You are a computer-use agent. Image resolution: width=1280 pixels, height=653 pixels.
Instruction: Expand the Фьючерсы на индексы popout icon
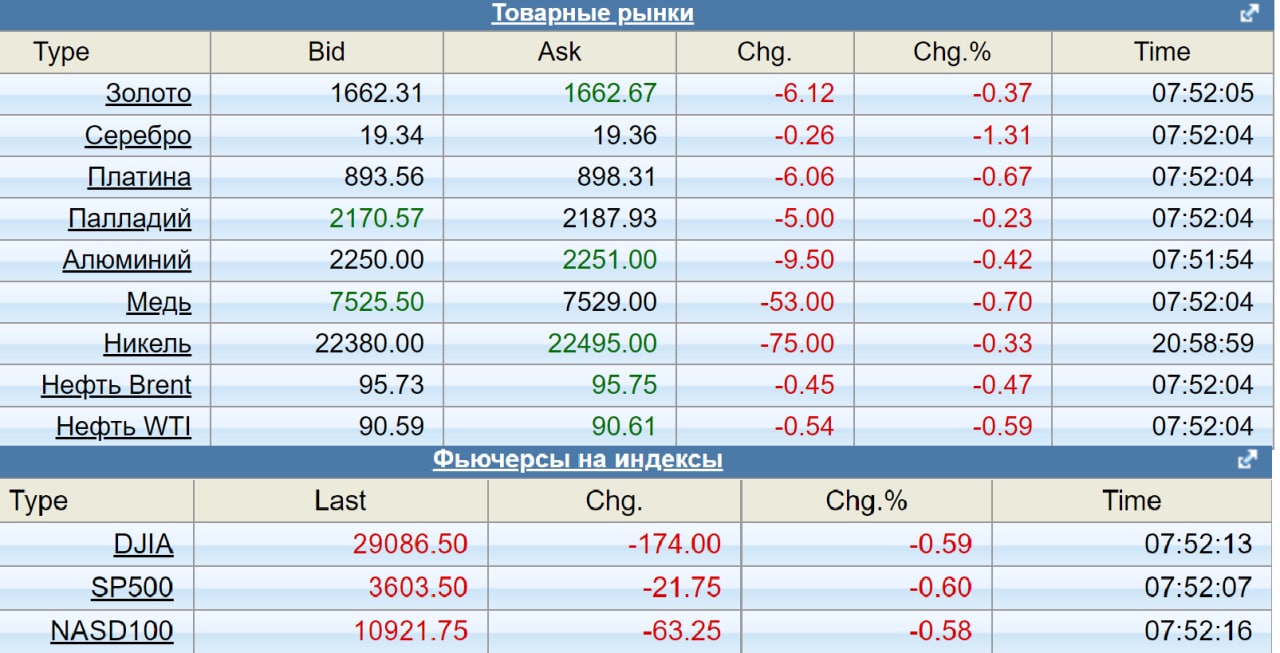(1247, 460)
